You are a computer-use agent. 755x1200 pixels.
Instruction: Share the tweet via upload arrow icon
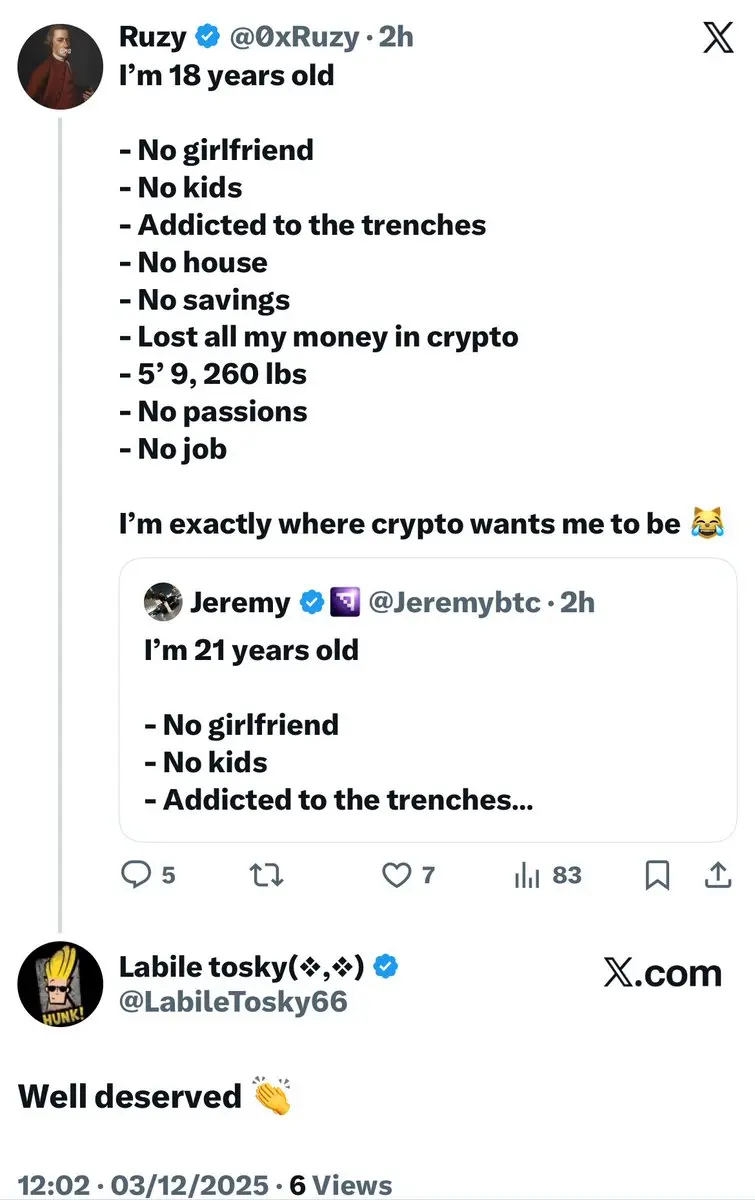[718, 875]
